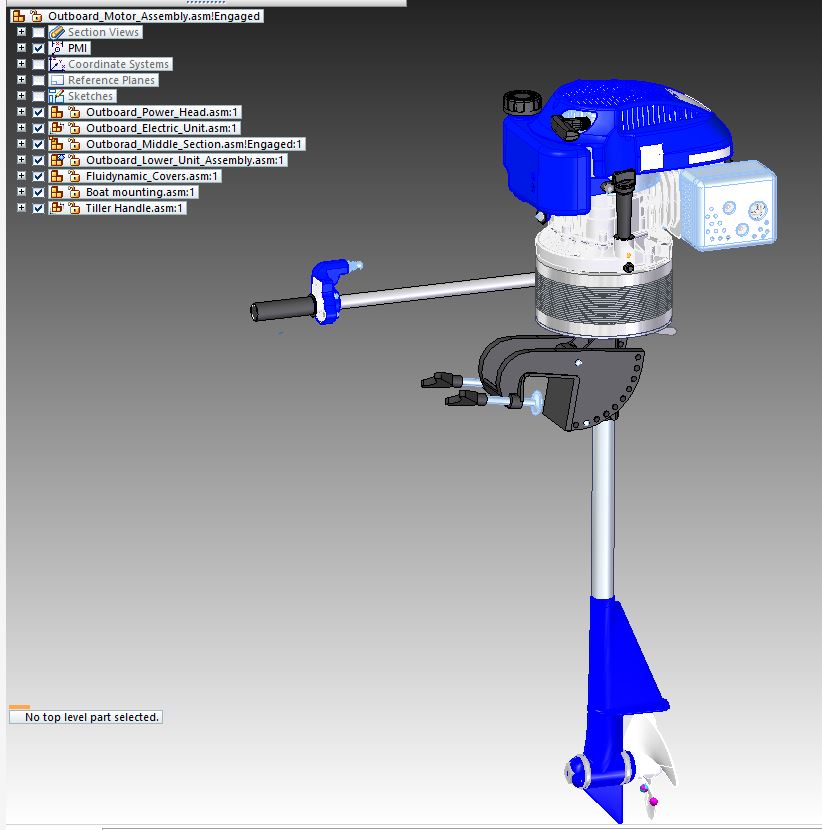Select the Tiller Handle.asm:1 entry

click(134, 208)
